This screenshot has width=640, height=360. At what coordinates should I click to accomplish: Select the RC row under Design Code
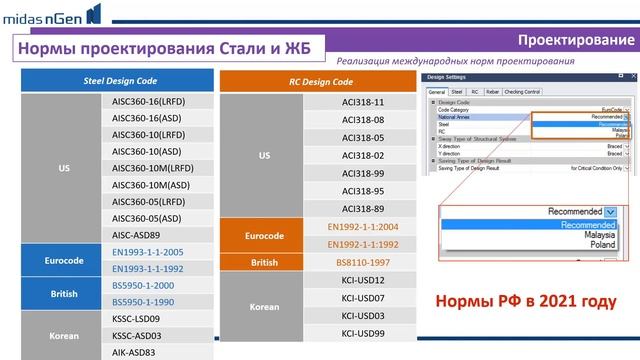[484, 132]
